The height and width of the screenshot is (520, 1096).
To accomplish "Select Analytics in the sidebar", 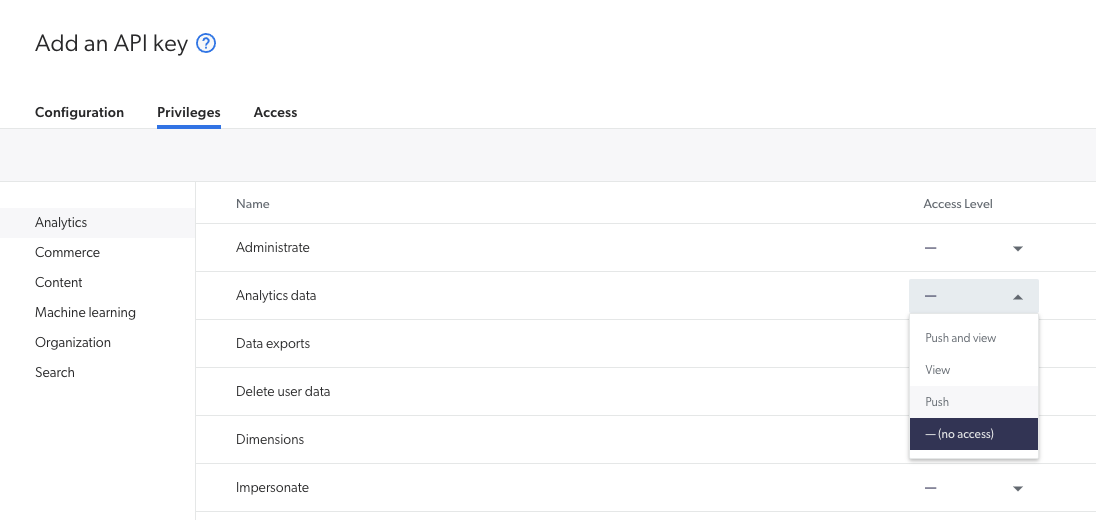I will click(x=61, y=222).
